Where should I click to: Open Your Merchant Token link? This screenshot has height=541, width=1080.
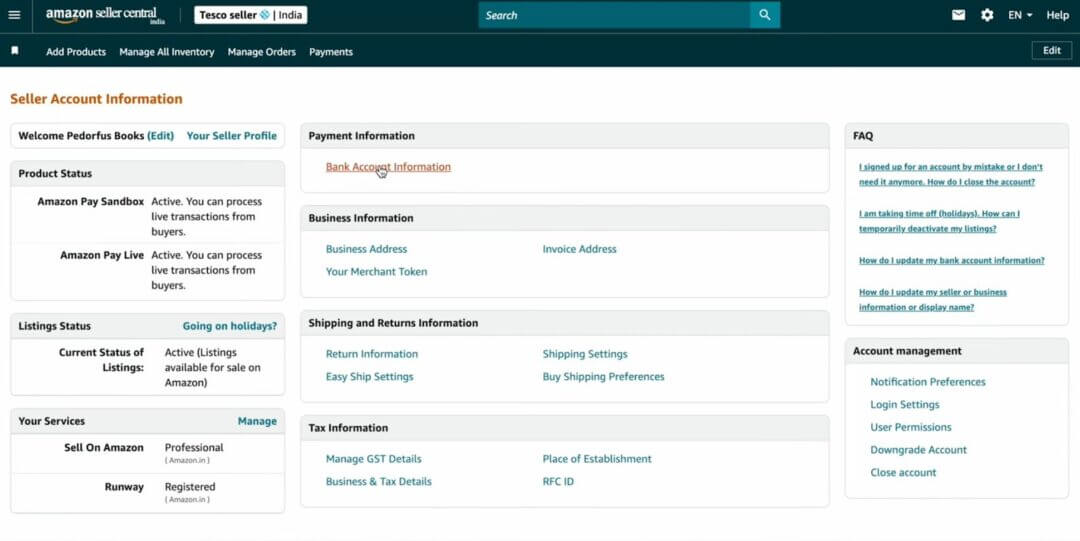376,272
